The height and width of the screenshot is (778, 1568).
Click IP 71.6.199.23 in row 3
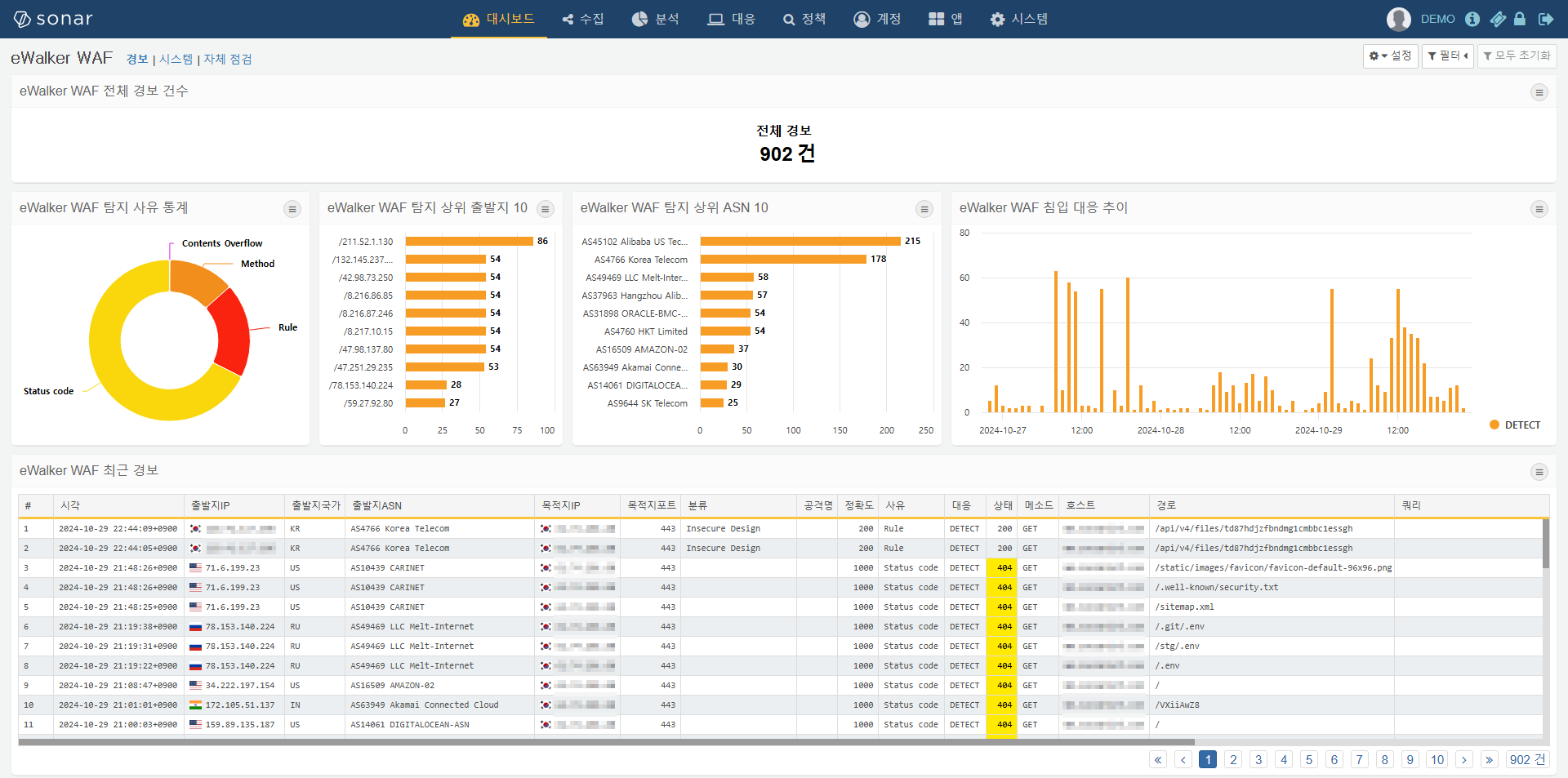coord(233,567)
